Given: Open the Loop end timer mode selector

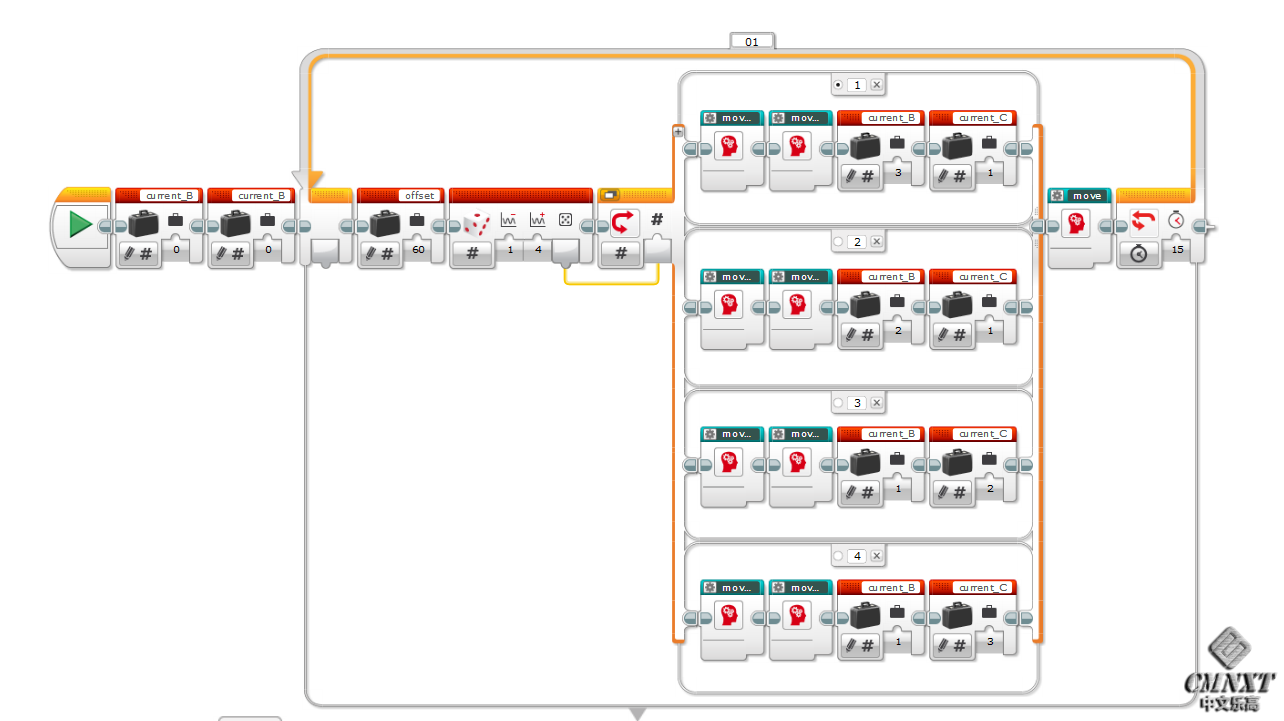Looking at the screenshot, I should pos(1139,254).
